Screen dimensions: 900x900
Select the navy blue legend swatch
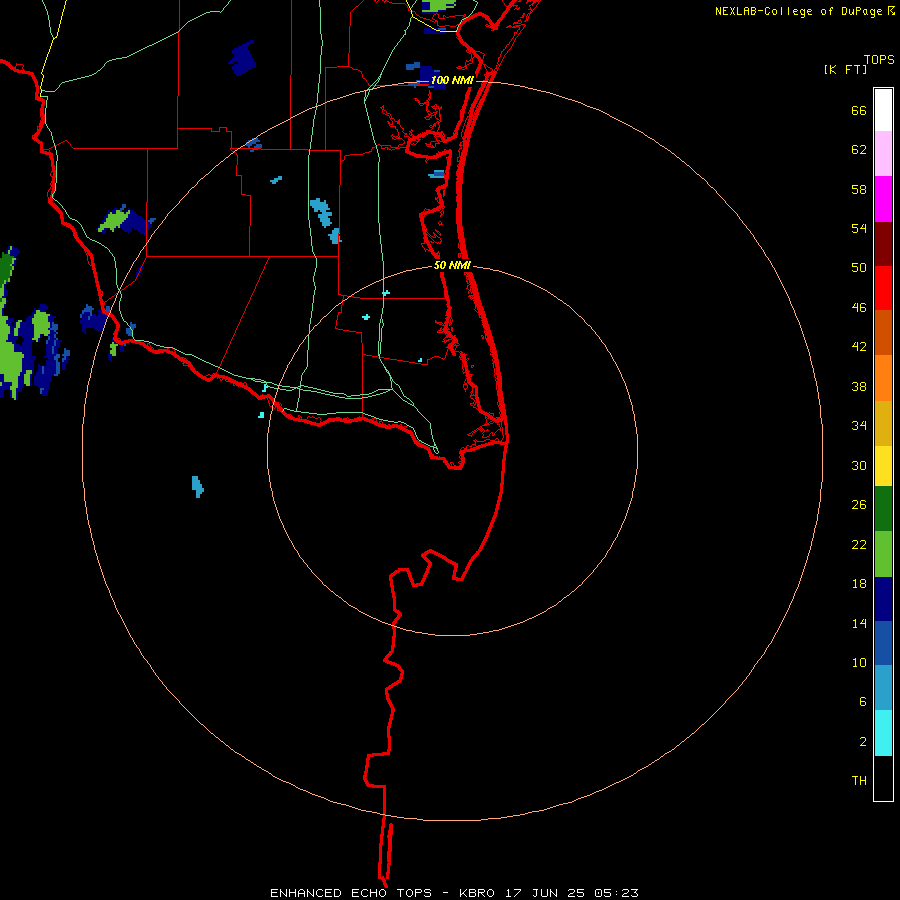point(883,599)
